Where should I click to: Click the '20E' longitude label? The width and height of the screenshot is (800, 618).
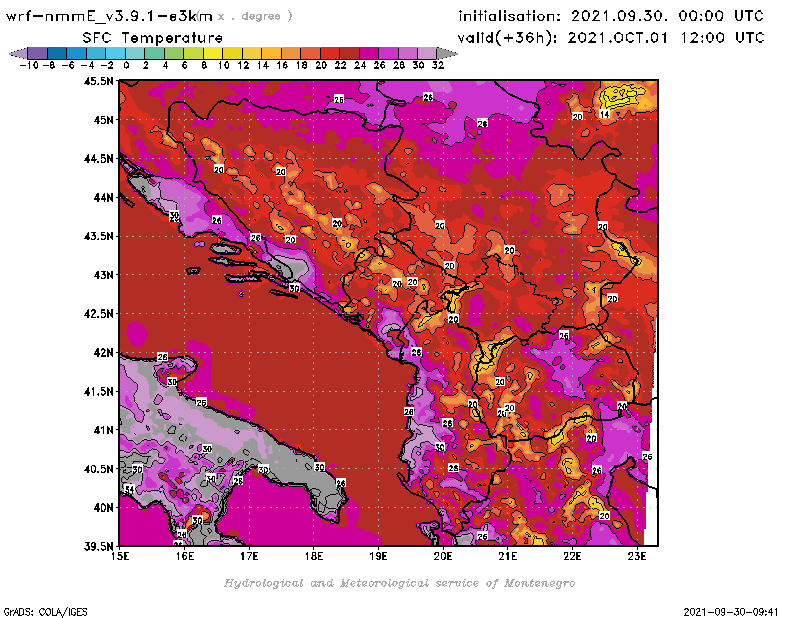tap(443, 556)
